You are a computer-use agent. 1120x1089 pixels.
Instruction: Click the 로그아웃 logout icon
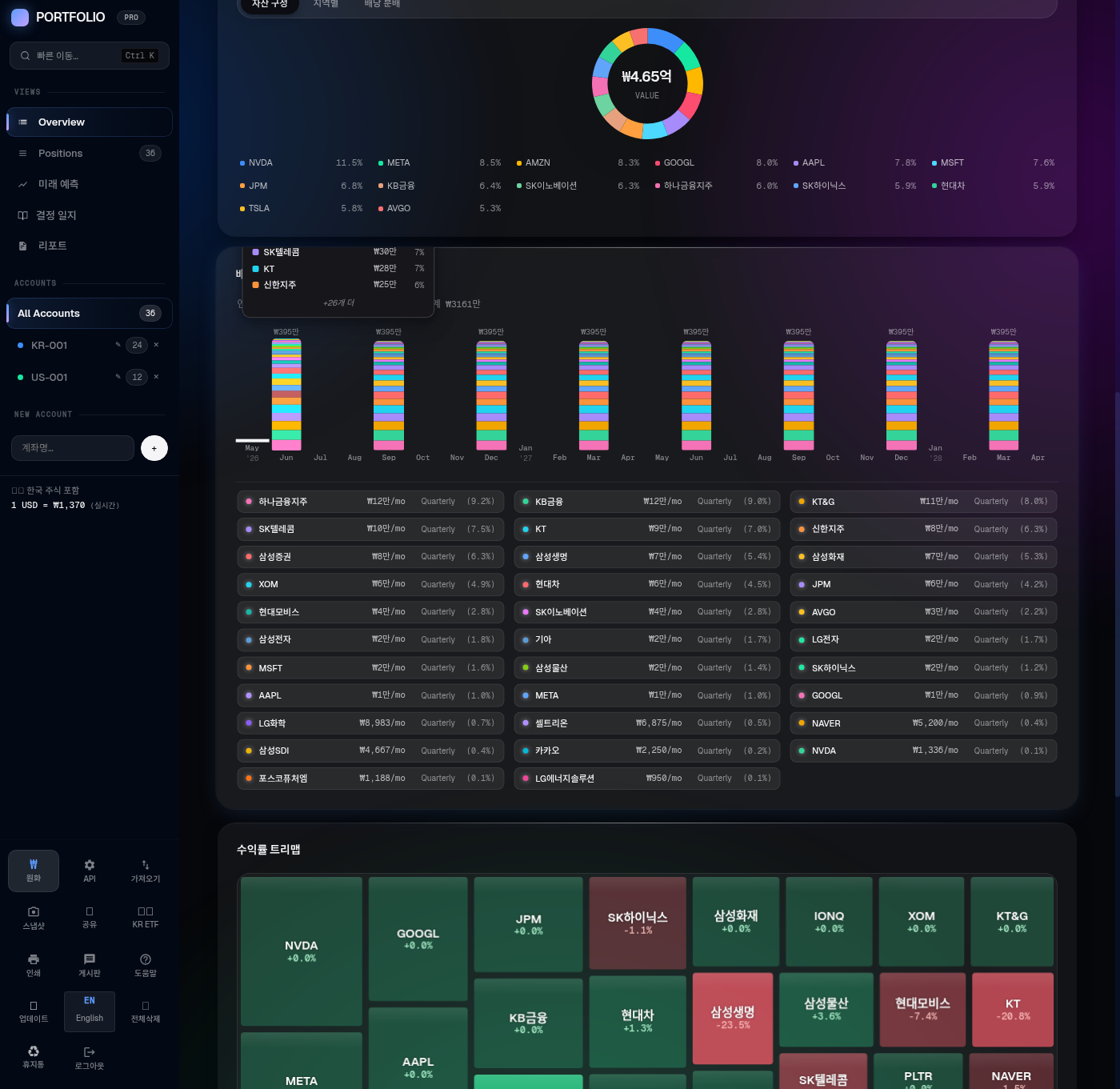(90, 1051)
